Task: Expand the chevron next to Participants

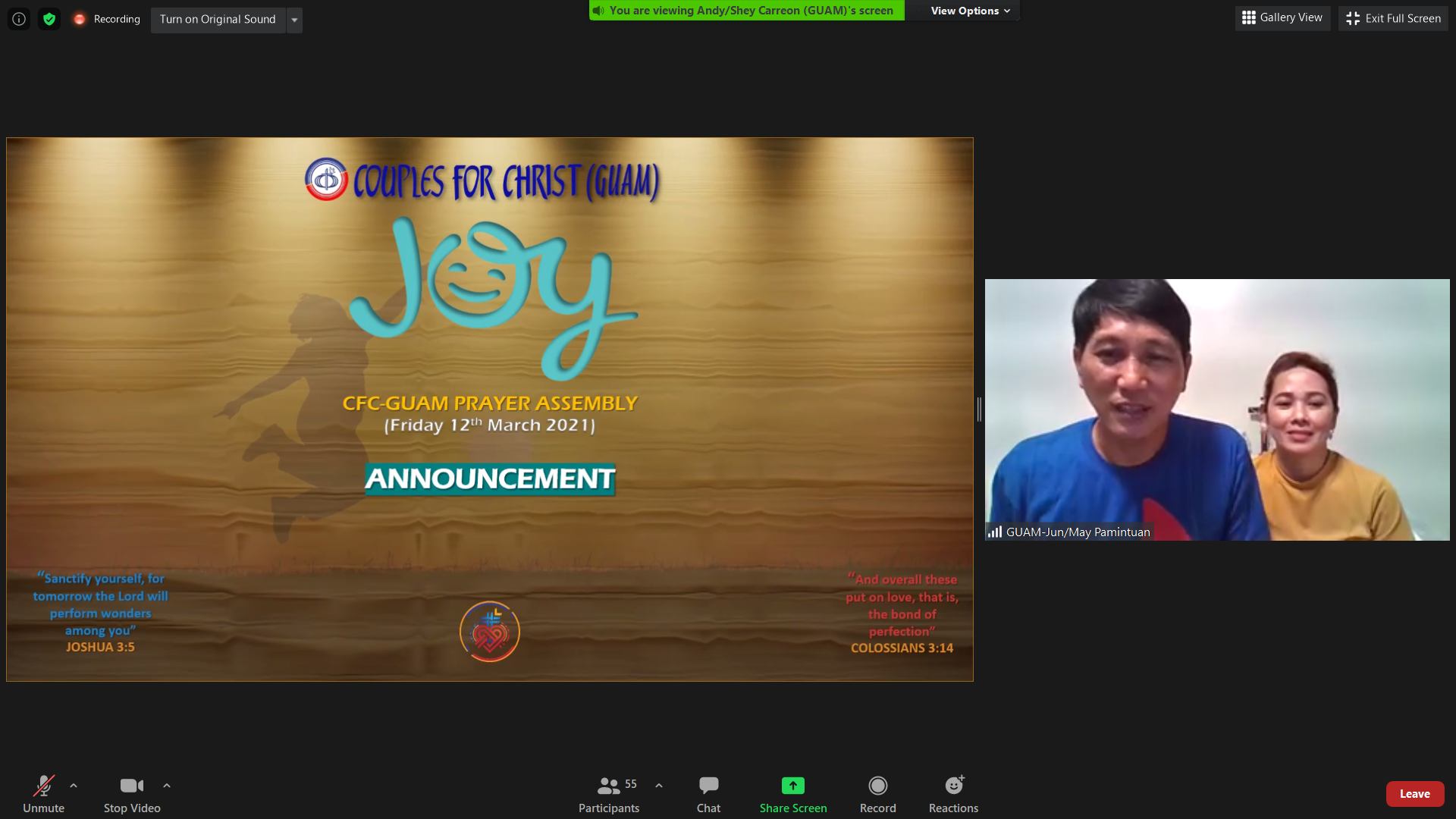Action: click(x=659, y=786)
